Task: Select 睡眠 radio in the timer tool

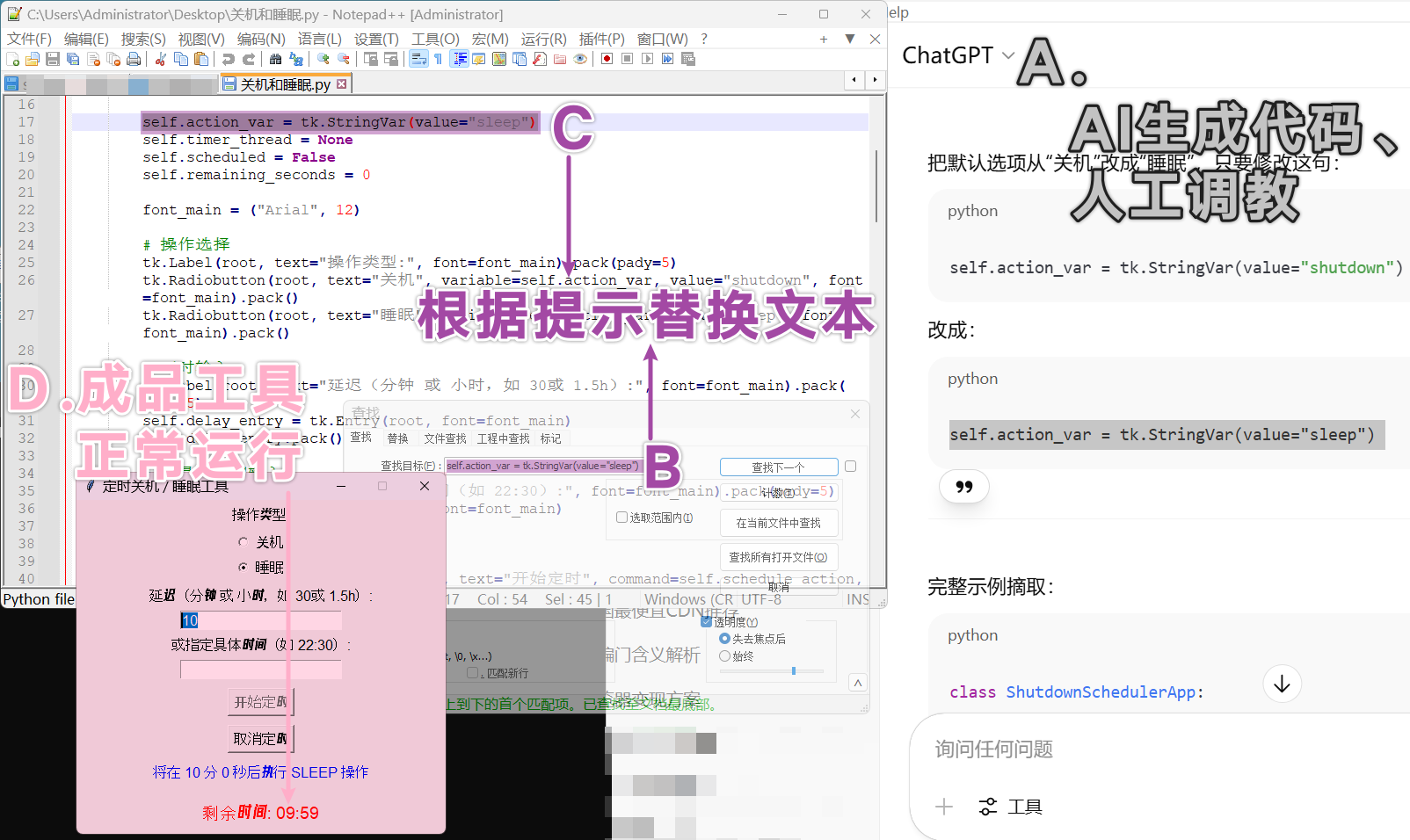Action: click(x=243, y=567)
